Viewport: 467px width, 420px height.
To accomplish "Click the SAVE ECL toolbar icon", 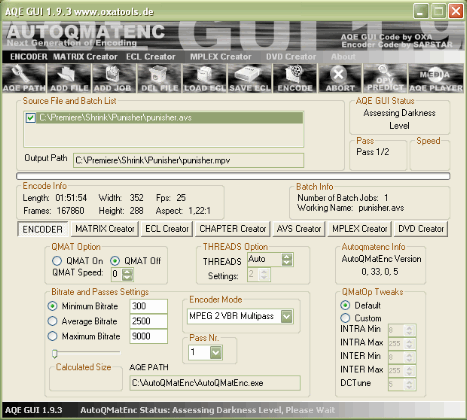I will pos(250,79).
